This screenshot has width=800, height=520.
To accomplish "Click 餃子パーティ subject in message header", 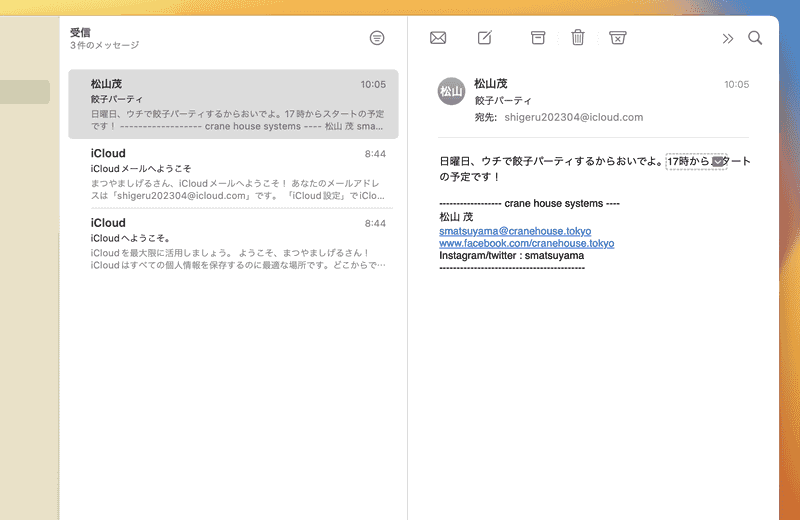I will [503, 101].
